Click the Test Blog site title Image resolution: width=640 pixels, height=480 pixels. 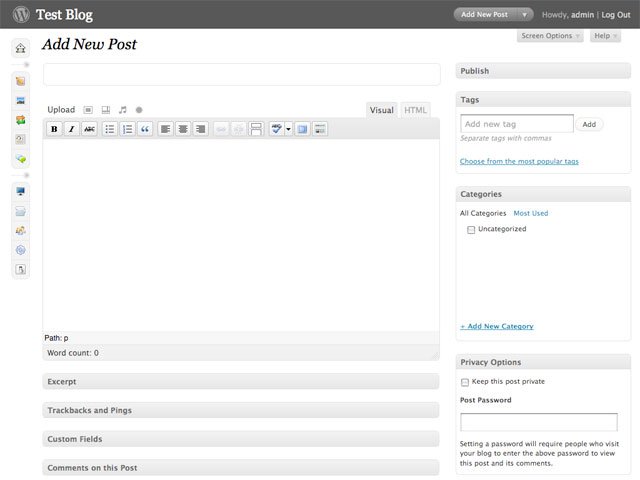(64, 15)
